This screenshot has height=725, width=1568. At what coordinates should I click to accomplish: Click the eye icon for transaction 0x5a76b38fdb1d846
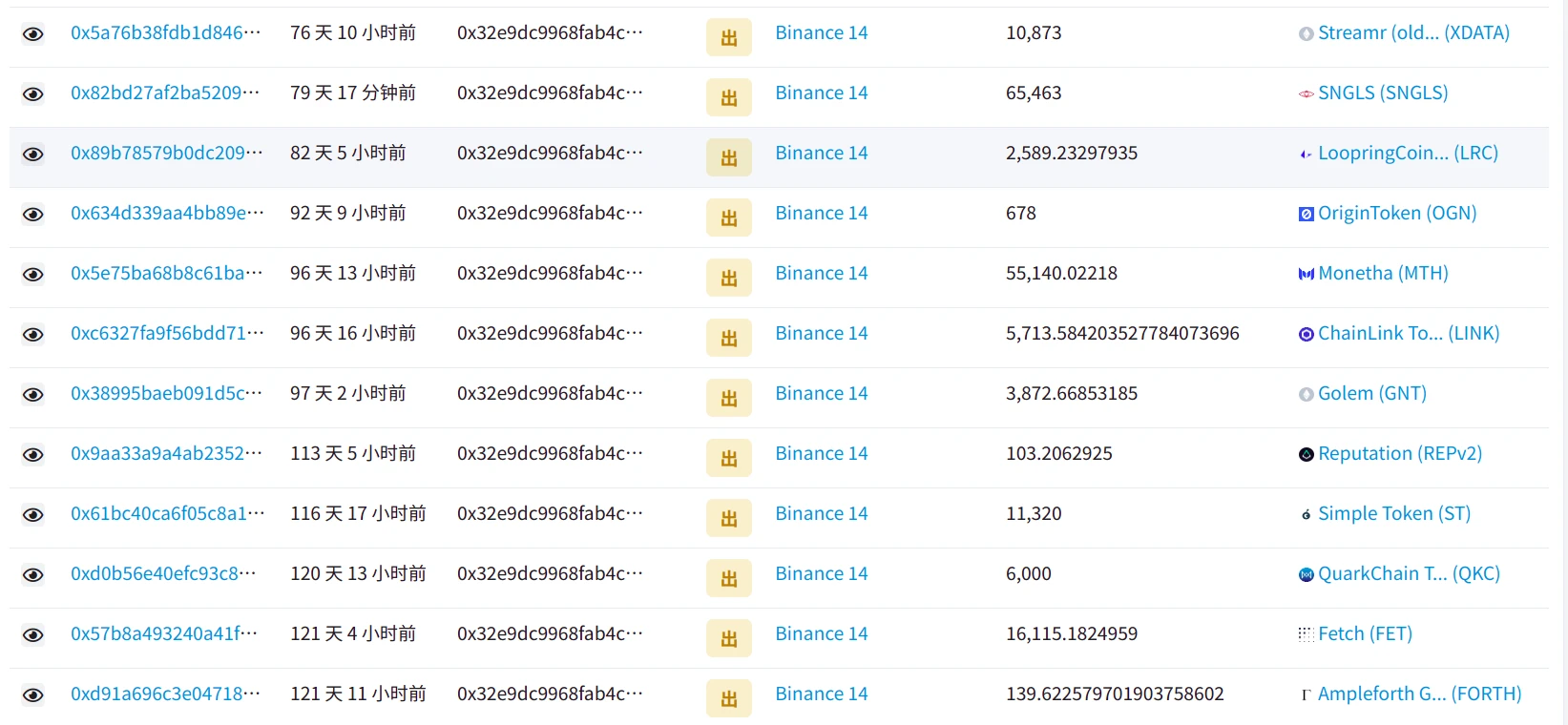coord(33,34)
